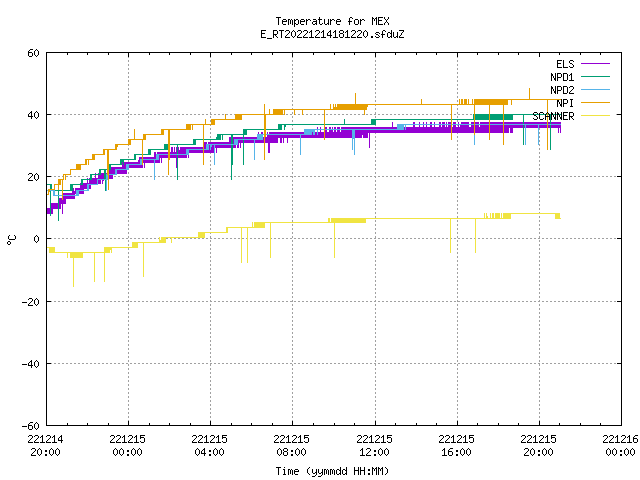Click the 60 y-axis tick label
This screenshot has width=640, height=480.
point(33,53)
